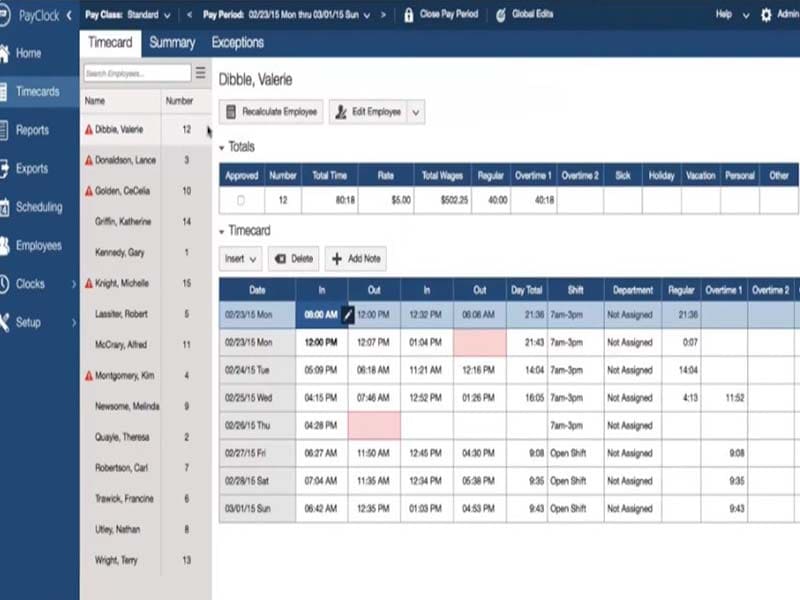Click the Recalculate Employee button
The width and height of the screenshot is (800, 600).
click(x=272, y=111)
